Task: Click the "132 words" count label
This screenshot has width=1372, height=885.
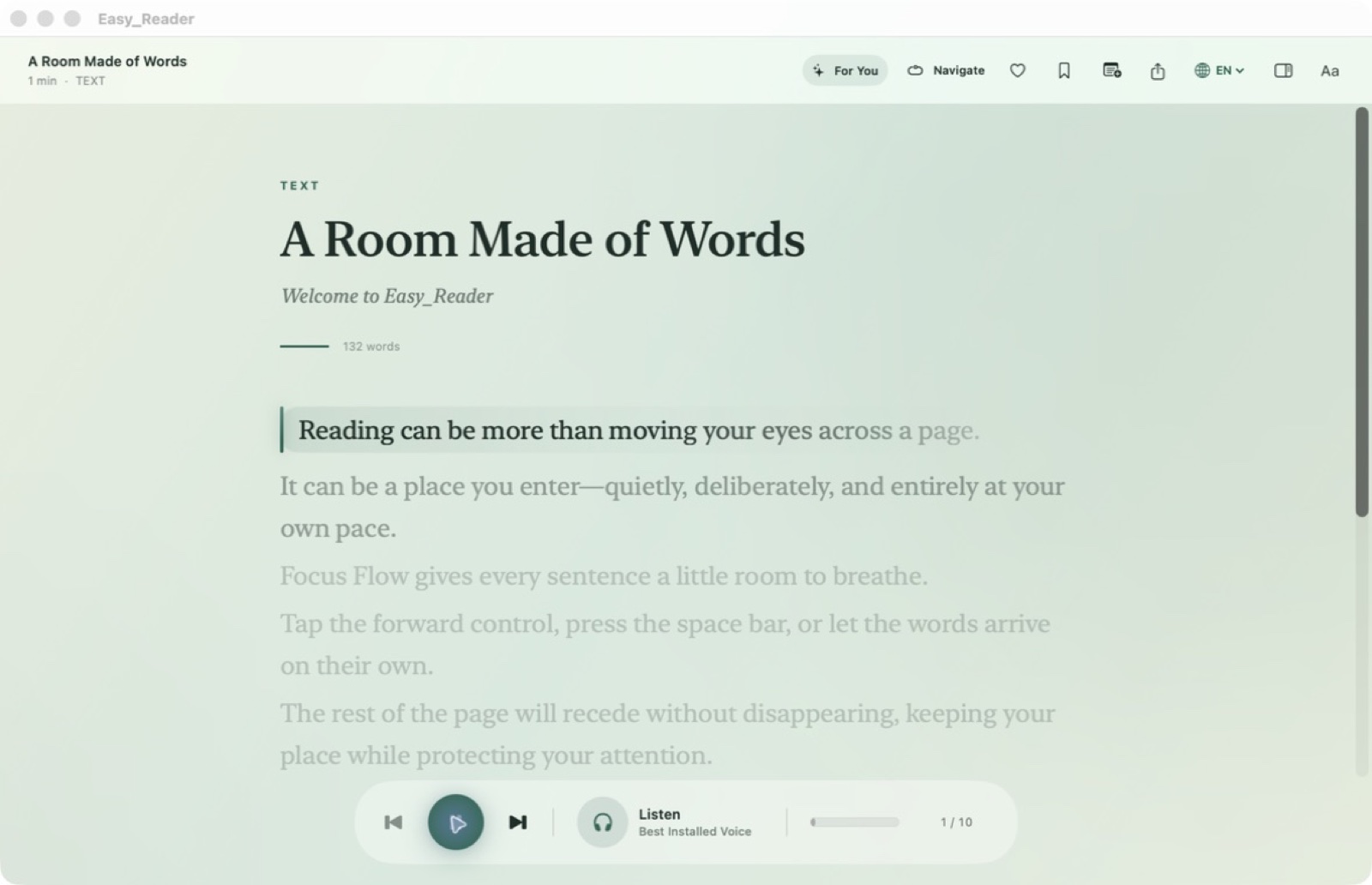Action: pos(371,346)
